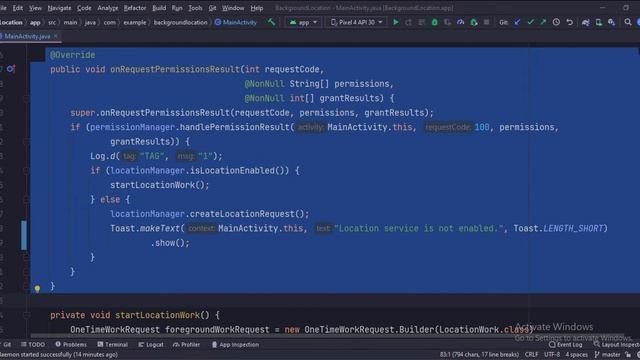The image size is (640, 360).
Task: Click the example breadcrumb segment
Action: (134, 22)
